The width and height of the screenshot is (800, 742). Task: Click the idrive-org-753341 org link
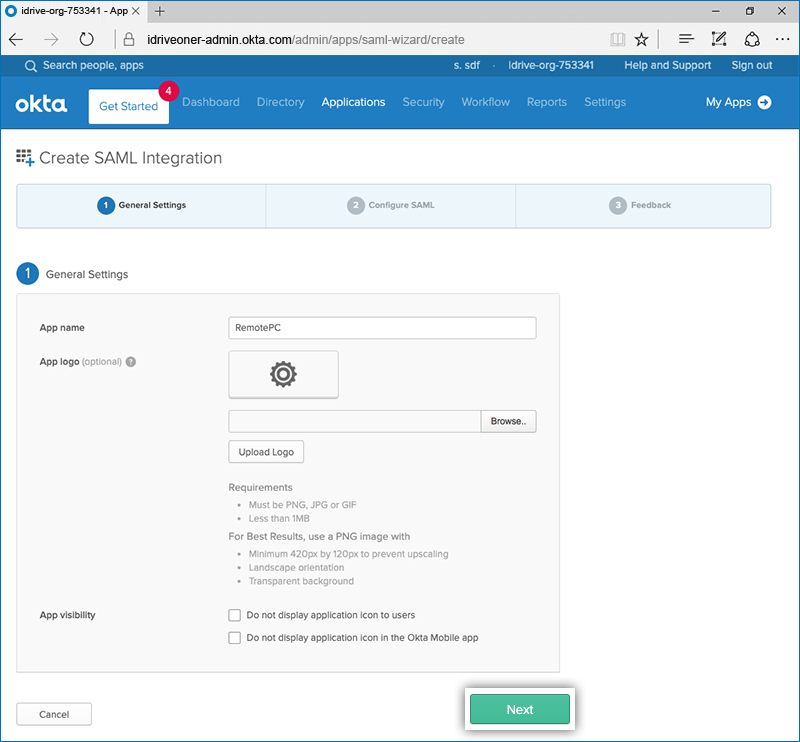tap(551, 65)
